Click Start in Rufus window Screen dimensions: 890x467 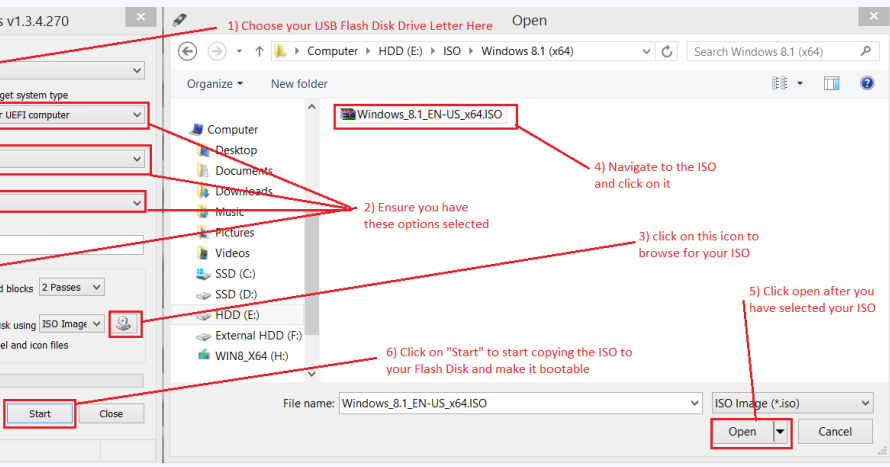tap(40, 414)
